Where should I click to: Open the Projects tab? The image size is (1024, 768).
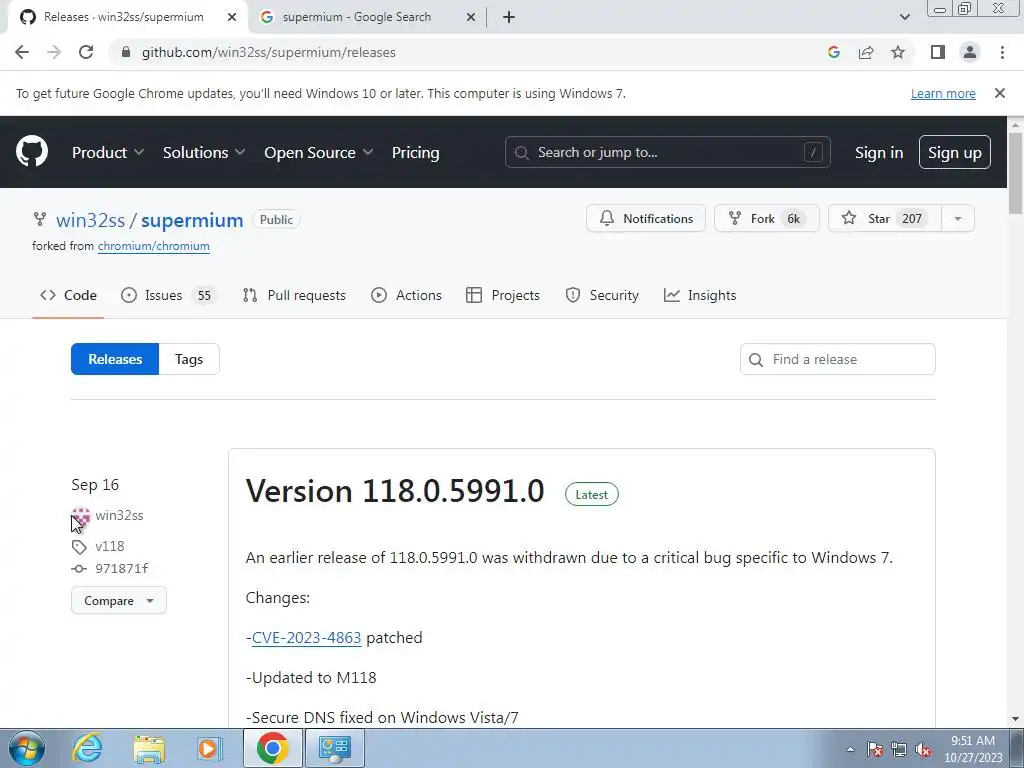coord(503,295)
